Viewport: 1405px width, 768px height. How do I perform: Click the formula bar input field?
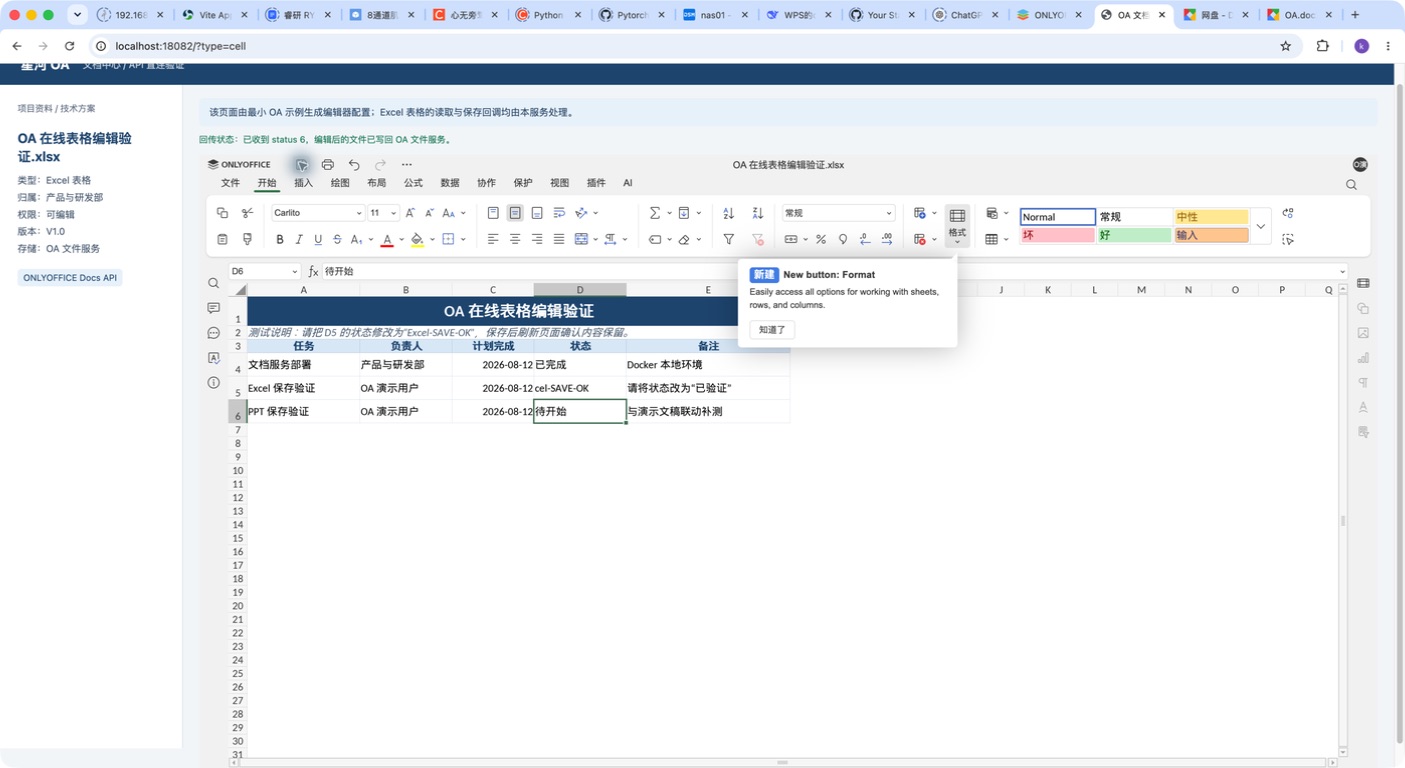828,271
